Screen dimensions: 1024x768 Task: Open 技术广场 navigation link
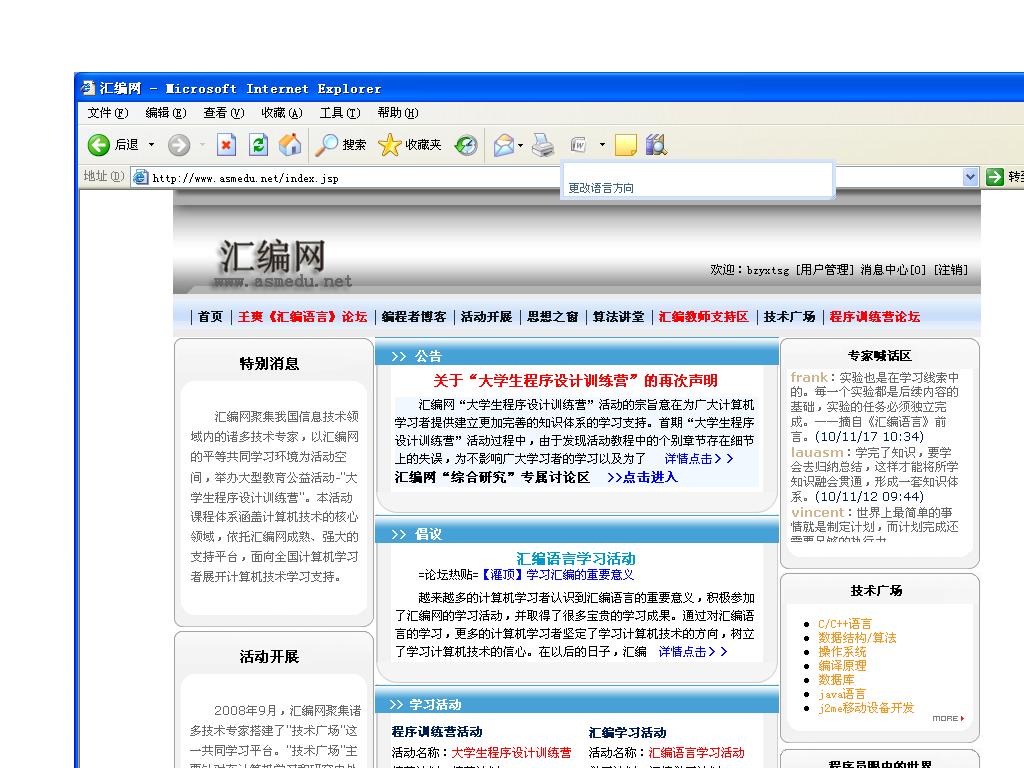tap(790, 317)
